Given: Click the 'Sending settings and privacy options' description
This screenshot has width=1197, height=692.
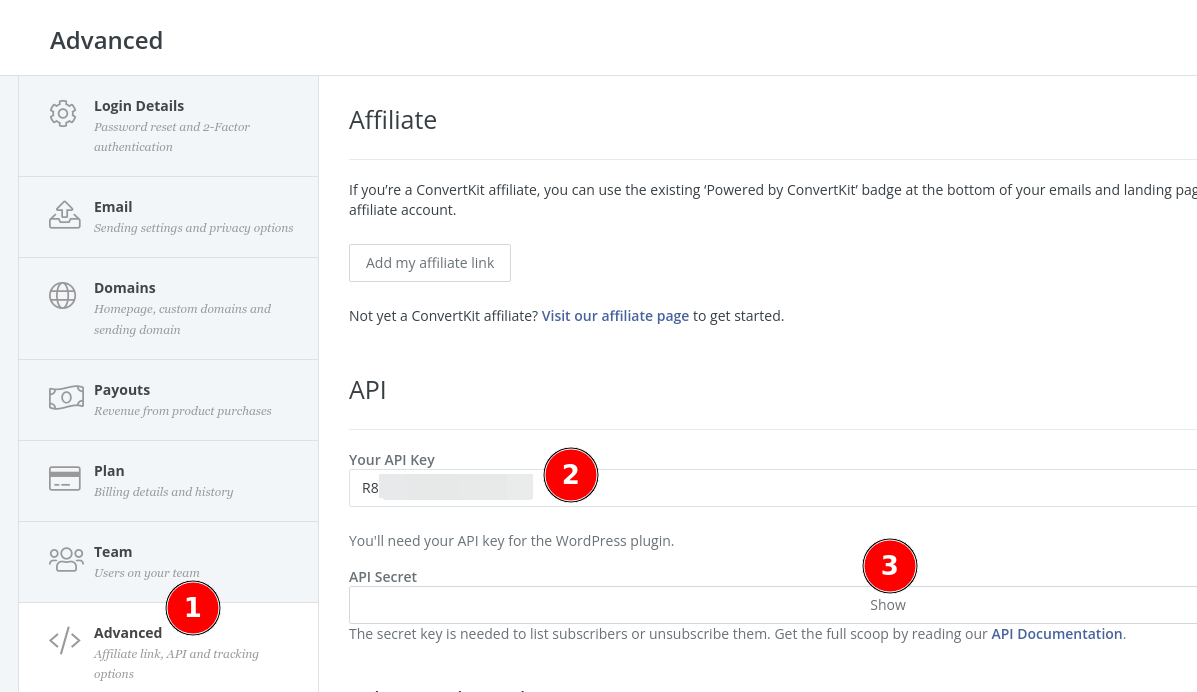Looking at the screenshot, I should [194, 228].
